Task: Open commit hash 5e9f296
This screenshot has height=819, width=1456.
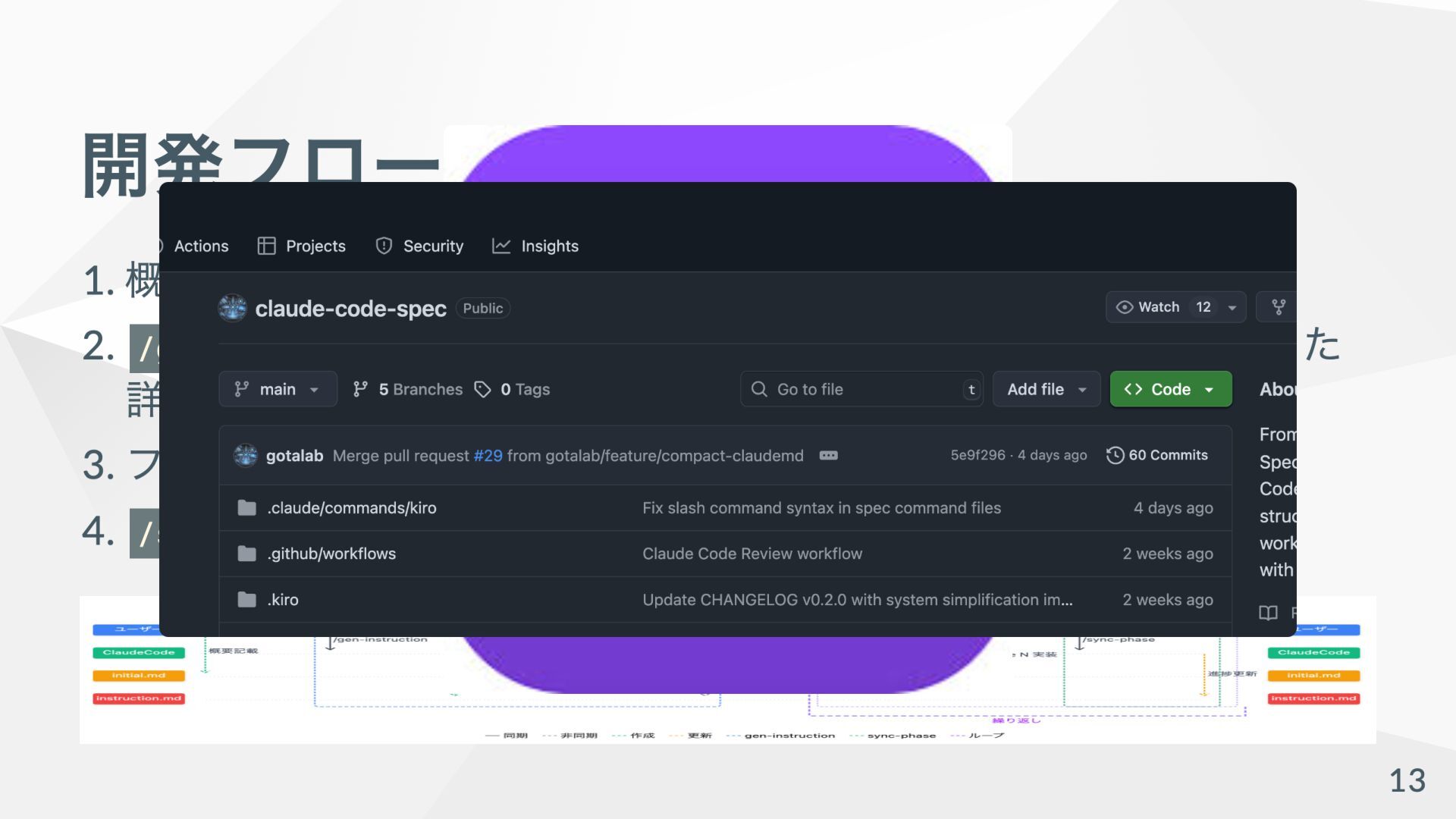Action: [977, 455]
